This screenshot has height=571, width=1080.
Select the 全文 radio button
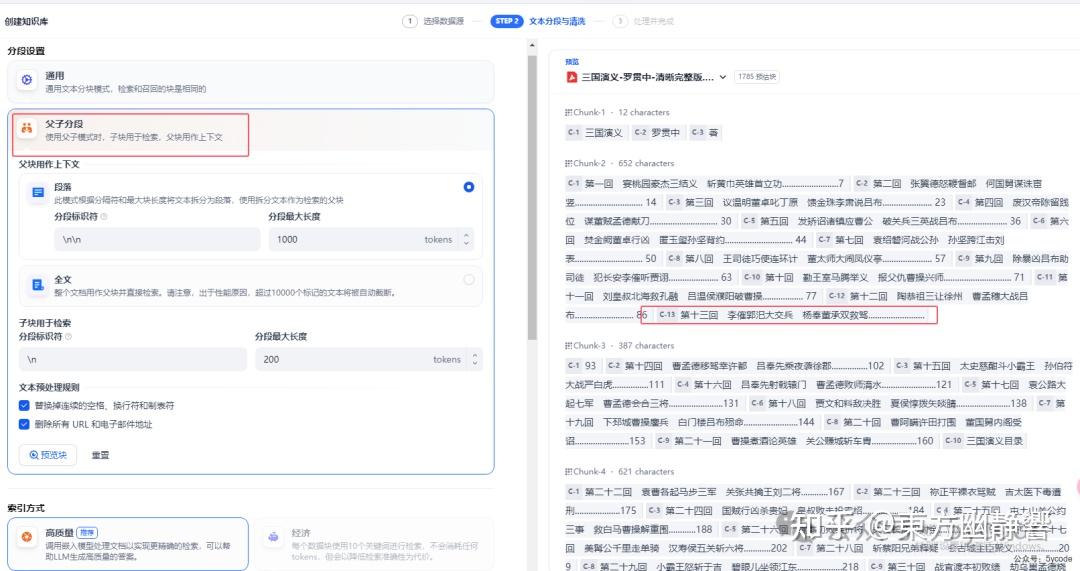[468, 280]
